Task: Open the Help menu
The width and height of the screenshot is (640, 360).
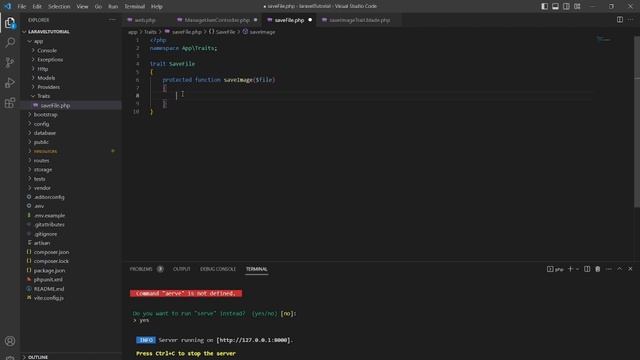Action: tap(157, 7)
